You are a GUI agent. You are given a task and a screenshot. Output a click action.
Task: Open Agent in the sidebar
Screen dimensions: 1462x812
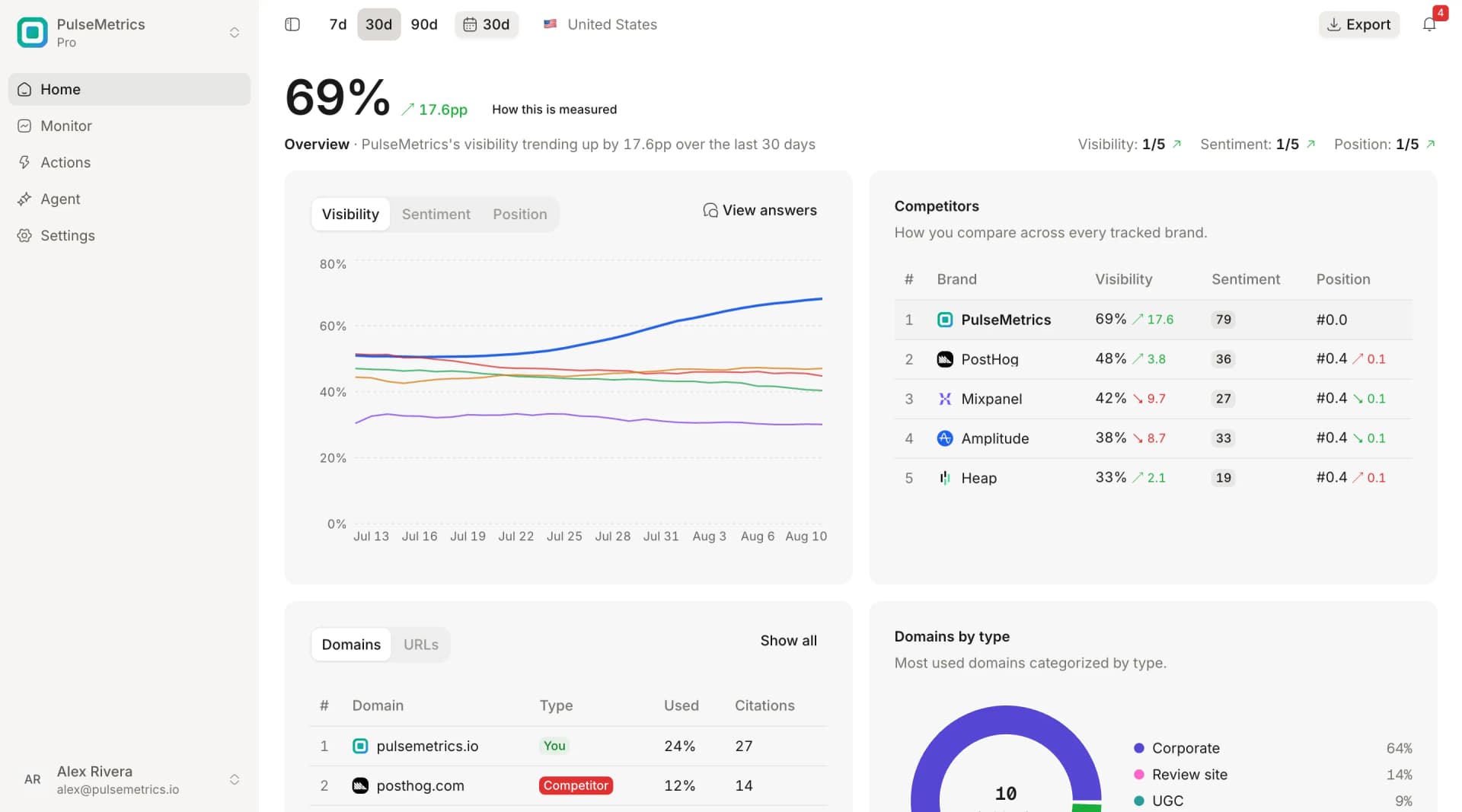pyautogui.click(x=129, y=199)
